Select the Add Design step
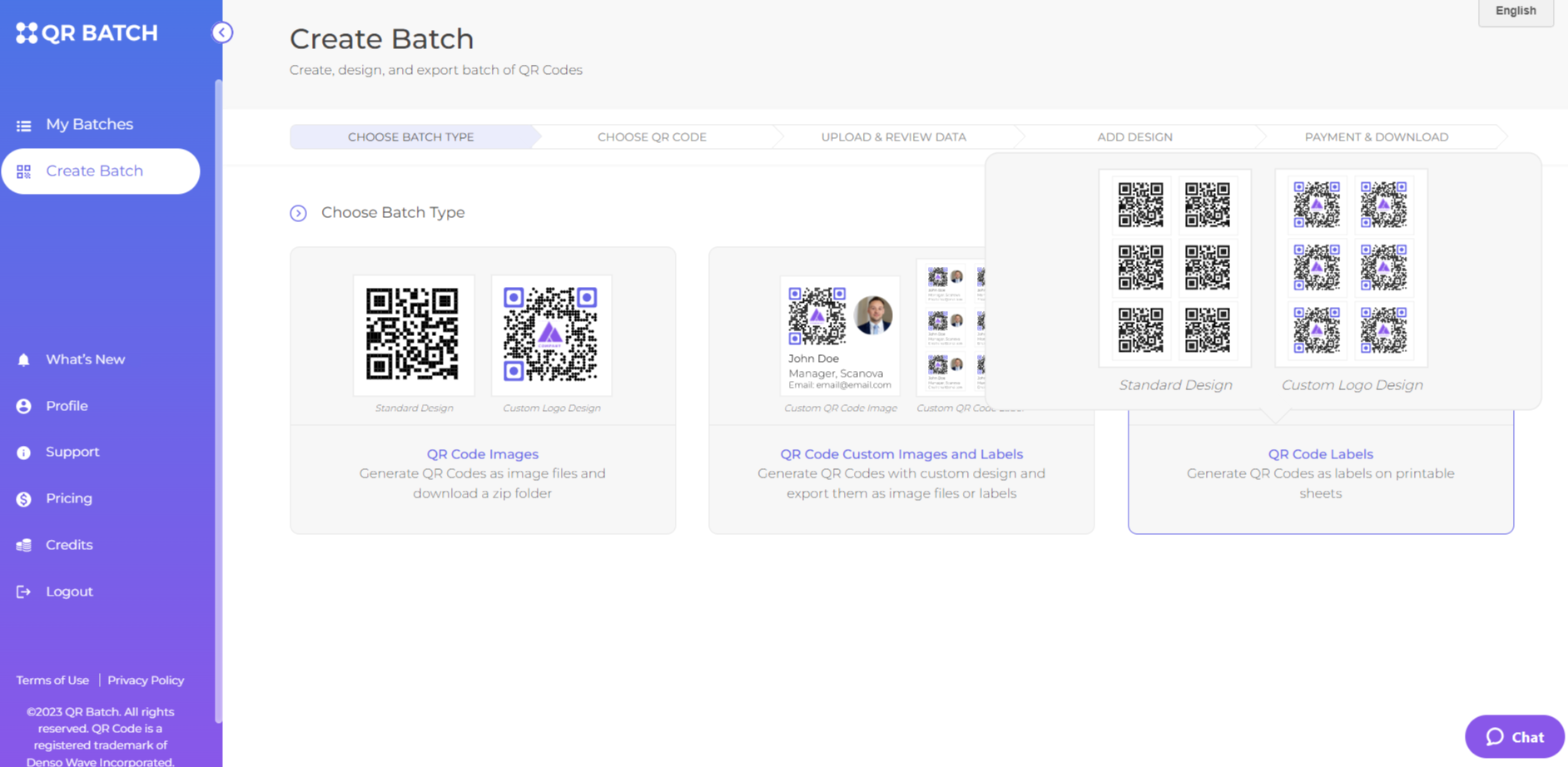 [x=1134, y=136]
